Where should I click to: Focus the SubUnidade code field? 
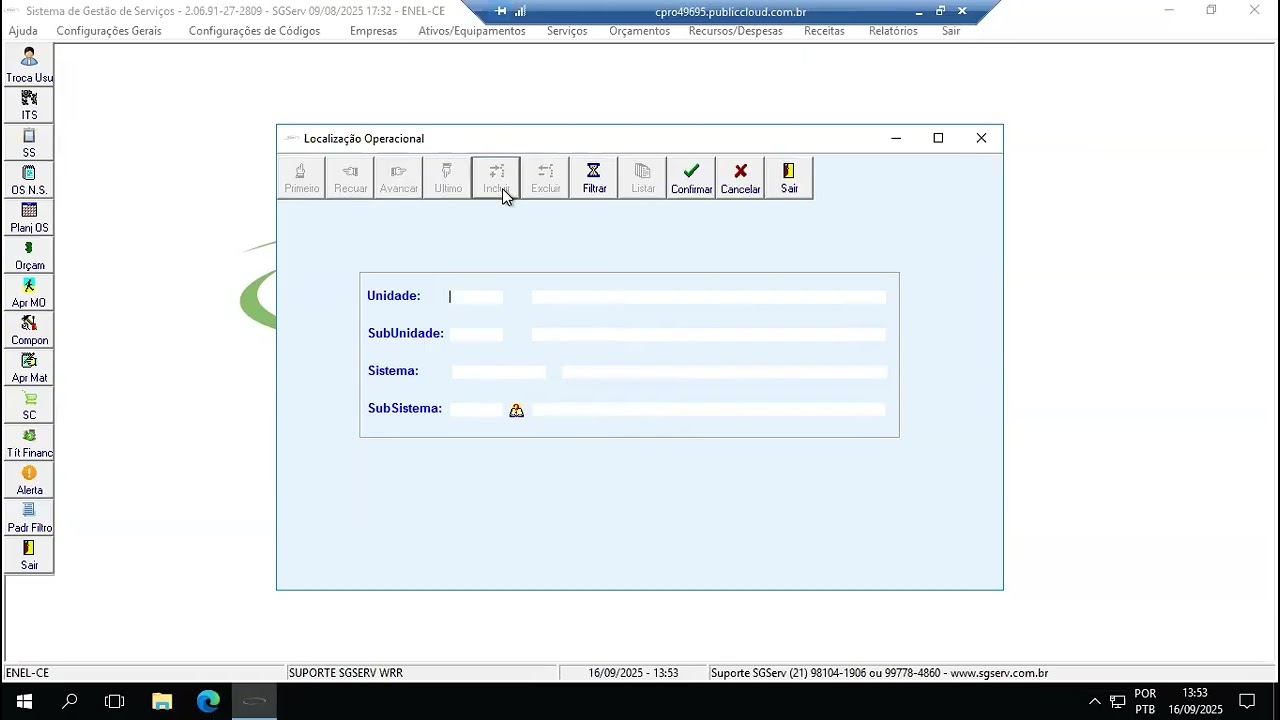click(x=476, y=334)
